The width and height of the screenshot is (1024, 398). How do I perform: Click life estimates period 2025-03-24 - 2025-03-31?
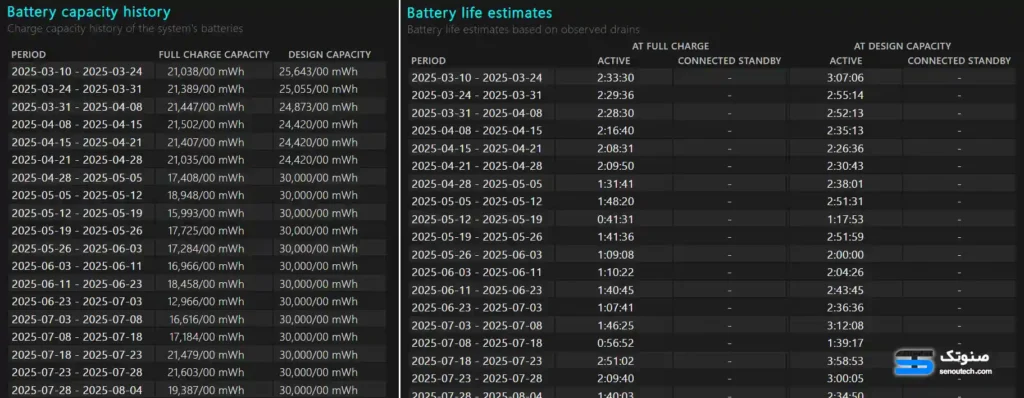click(476, 95)
